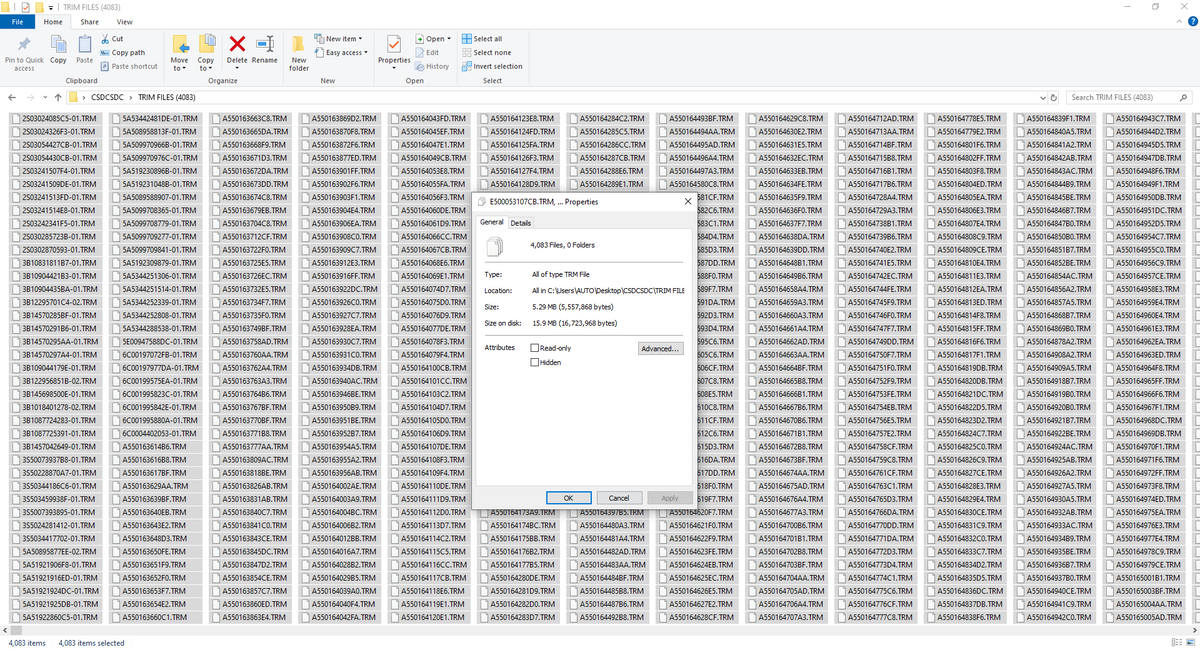The image size is (1200, 650).
Task: Open file History
Action: [435, 66]
